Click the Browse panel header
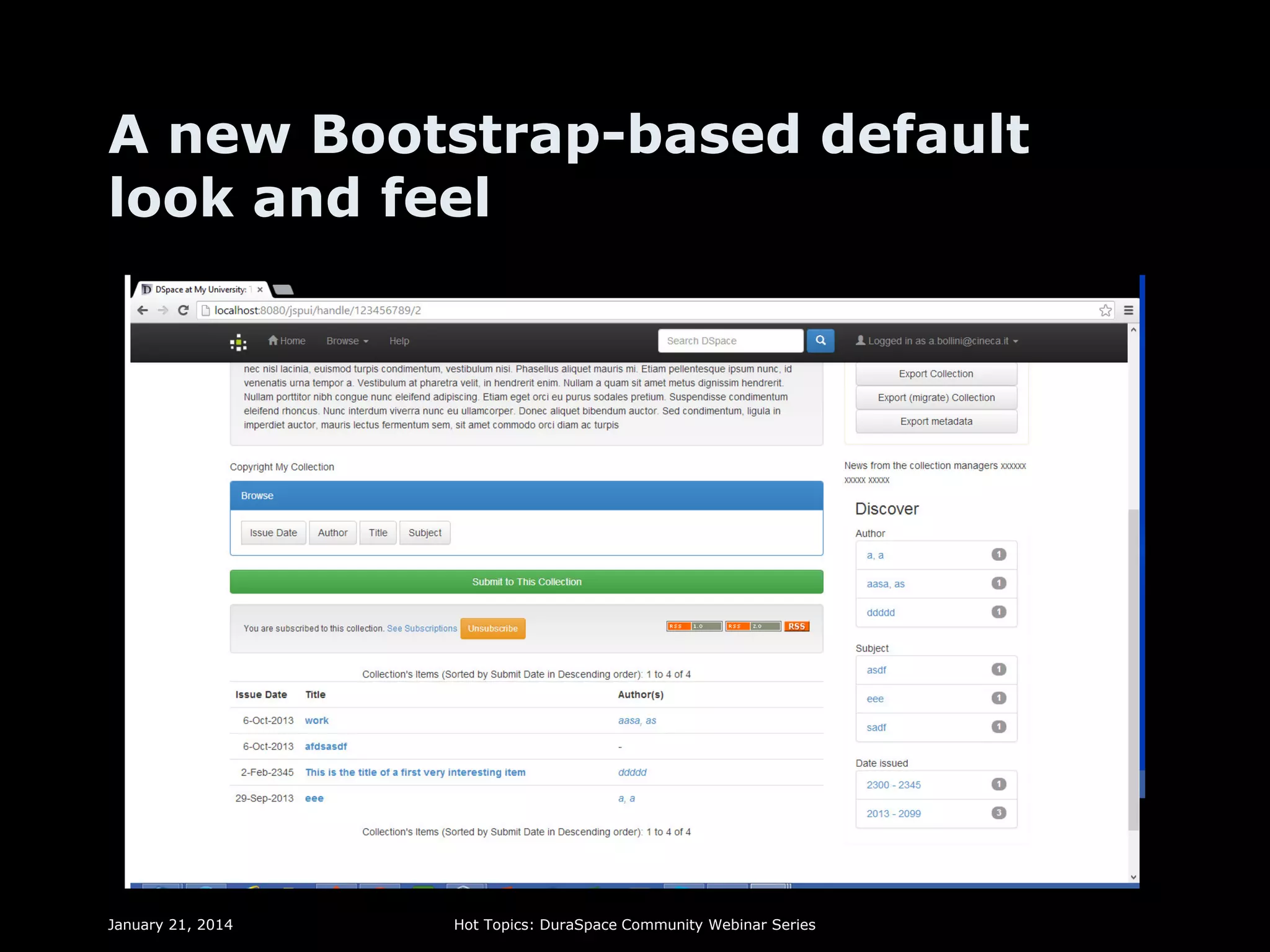Viewport: 1270px width, 952px height. (x=526, y=496)
